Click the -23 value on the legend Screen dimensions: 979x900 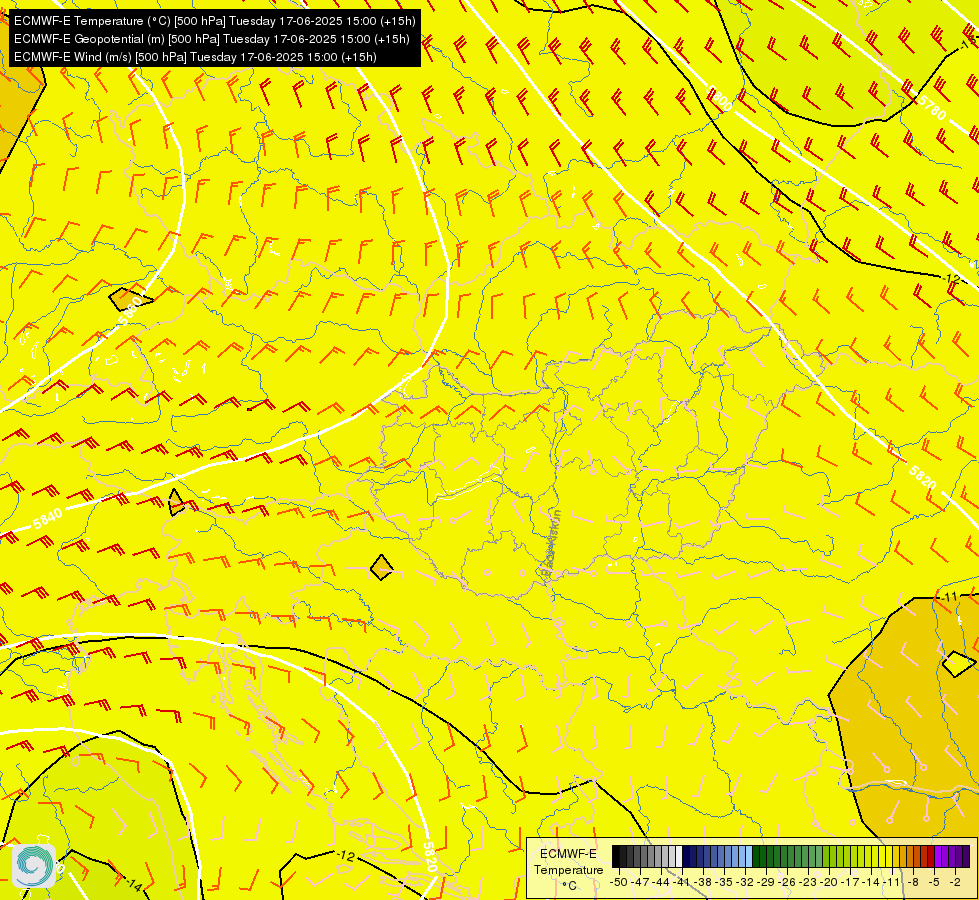click(x=808, y=882)
